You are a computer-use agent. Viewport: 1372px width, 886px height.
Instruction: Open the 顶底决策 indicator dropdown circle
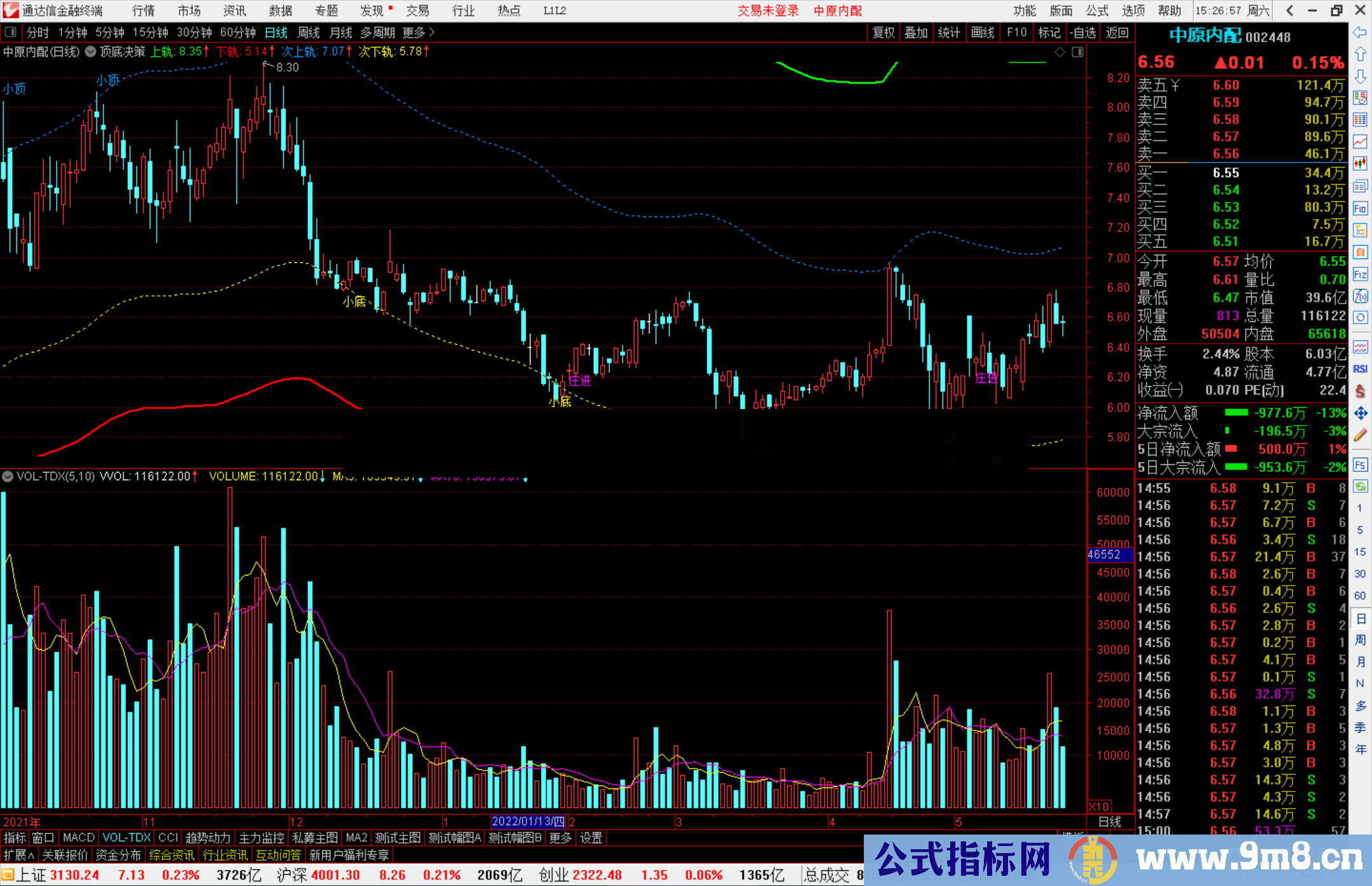(91, 51)
